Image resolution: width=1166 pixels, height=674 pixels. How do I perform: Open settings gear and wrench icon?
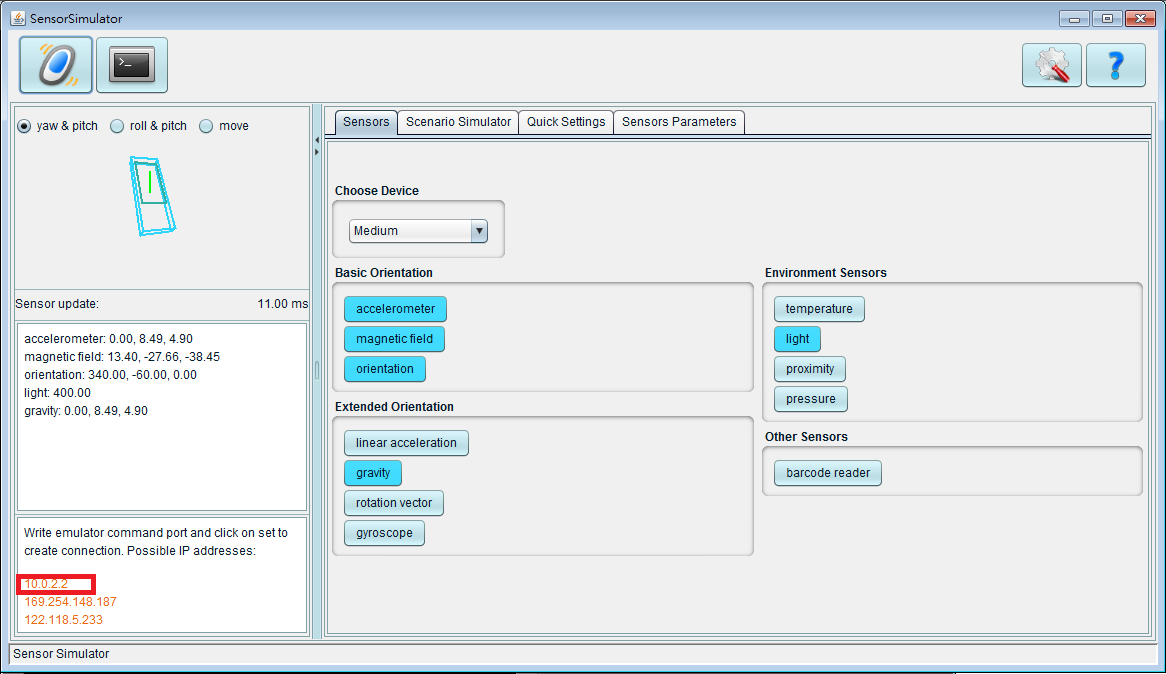point(1051,65)
